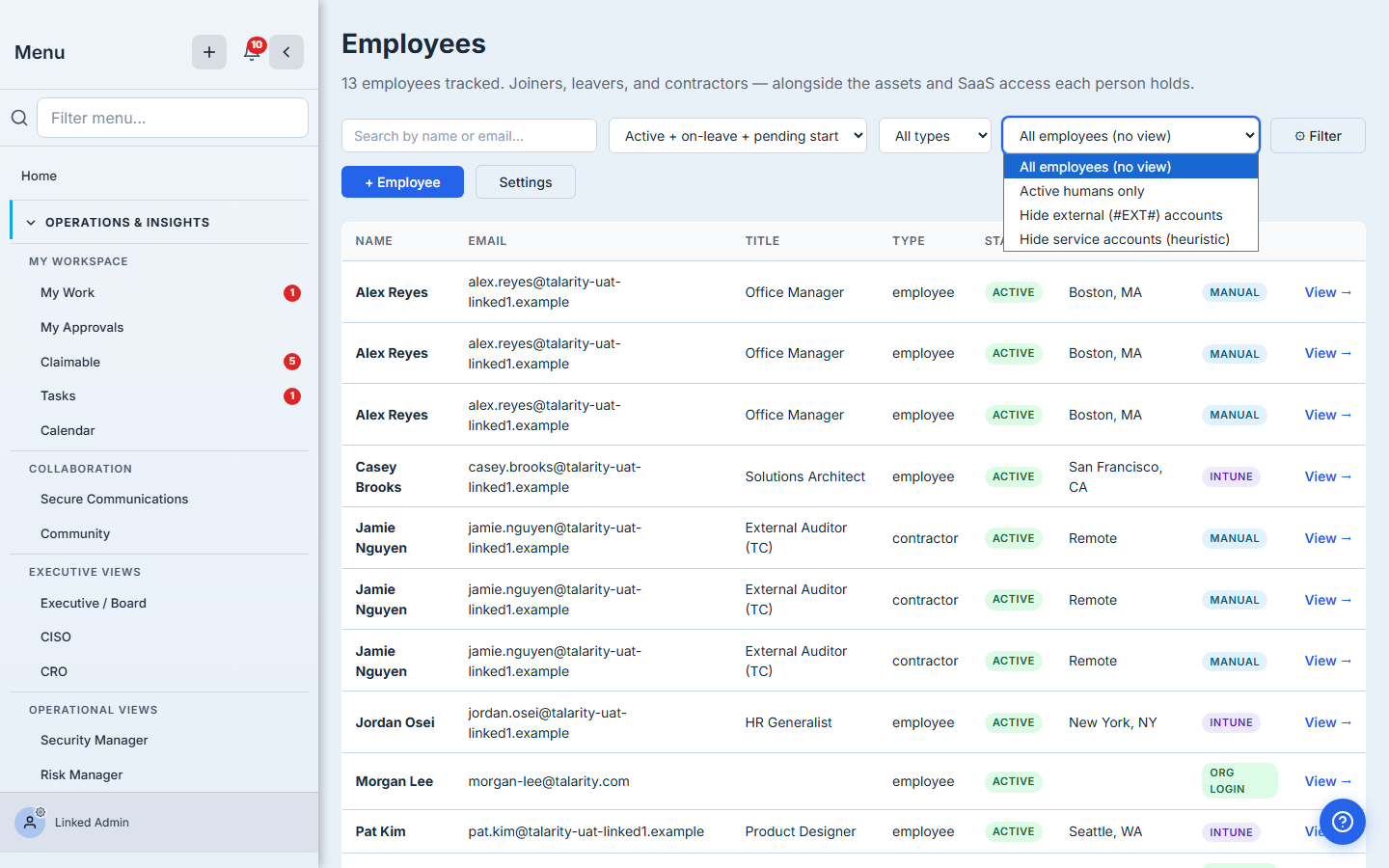Click the red badge next to Claimable
Viewport: 1389px width, 868px height.
point(292,362)
